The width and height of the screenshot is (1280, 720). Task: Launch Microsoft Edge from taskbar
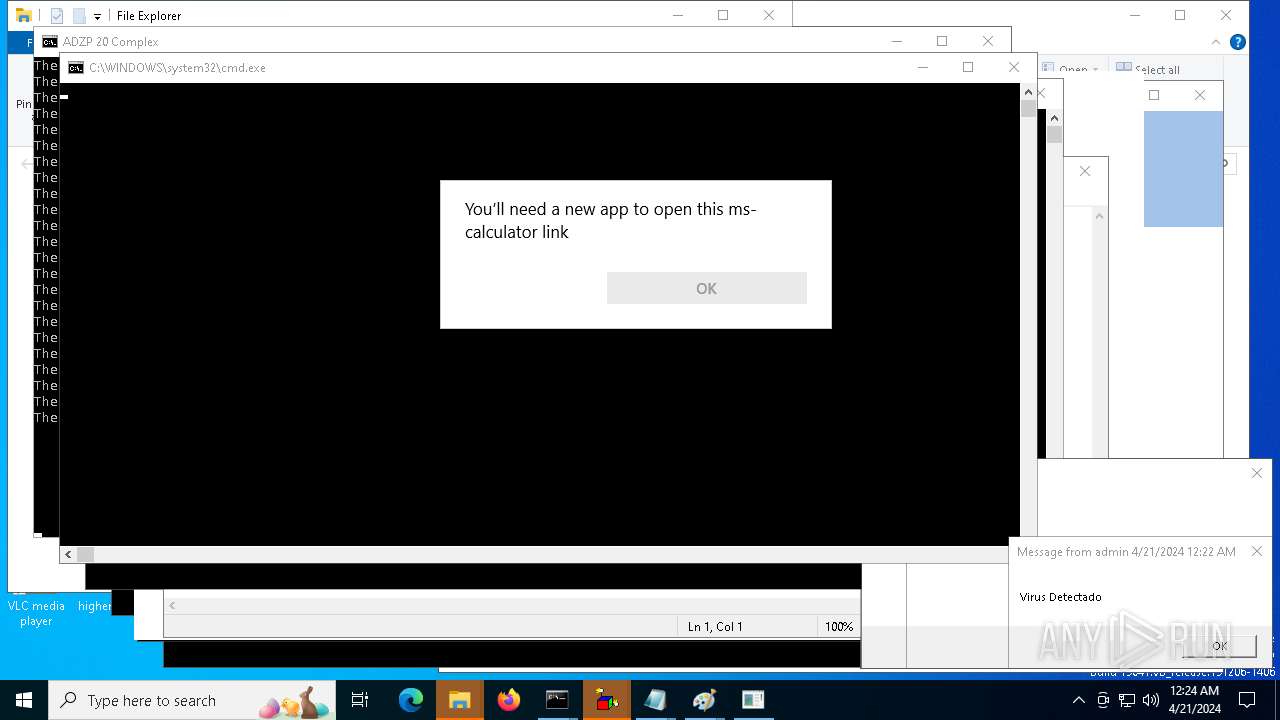tap(411, 700)
